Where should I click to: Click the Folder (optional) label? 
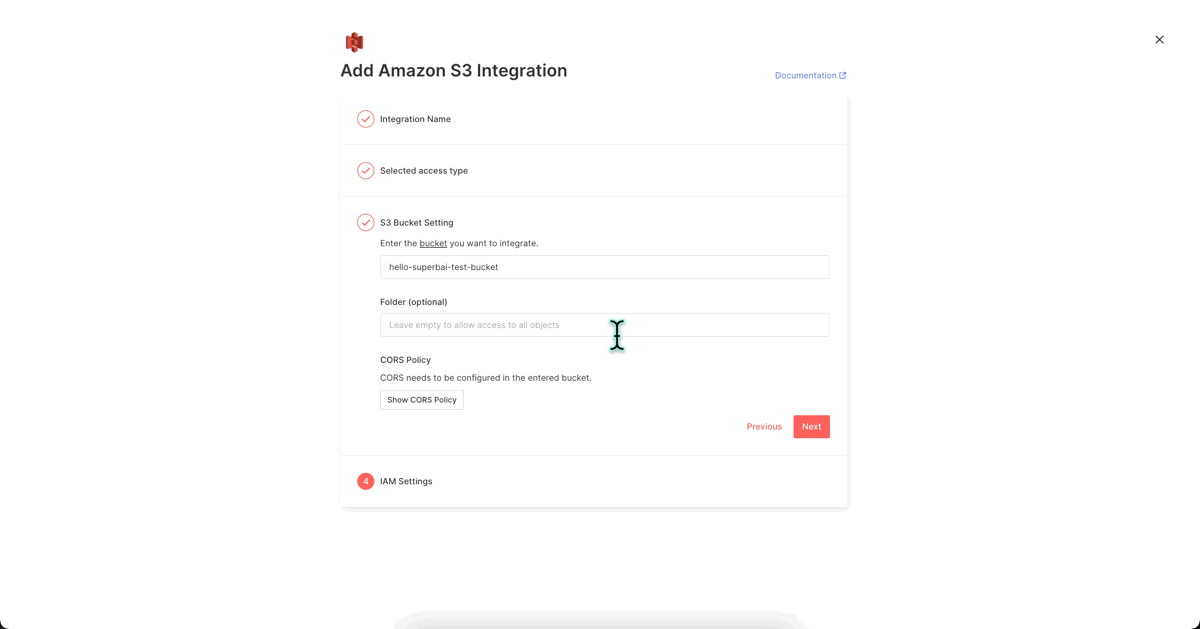pyautogui.click(x=413, y=302)
